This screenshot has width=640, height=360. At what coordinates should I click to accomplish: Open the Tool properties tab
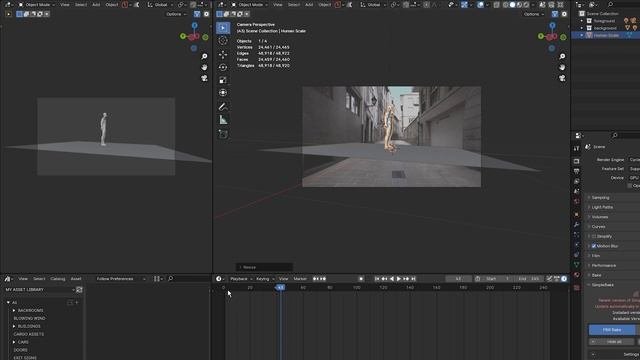pos(576,149)
